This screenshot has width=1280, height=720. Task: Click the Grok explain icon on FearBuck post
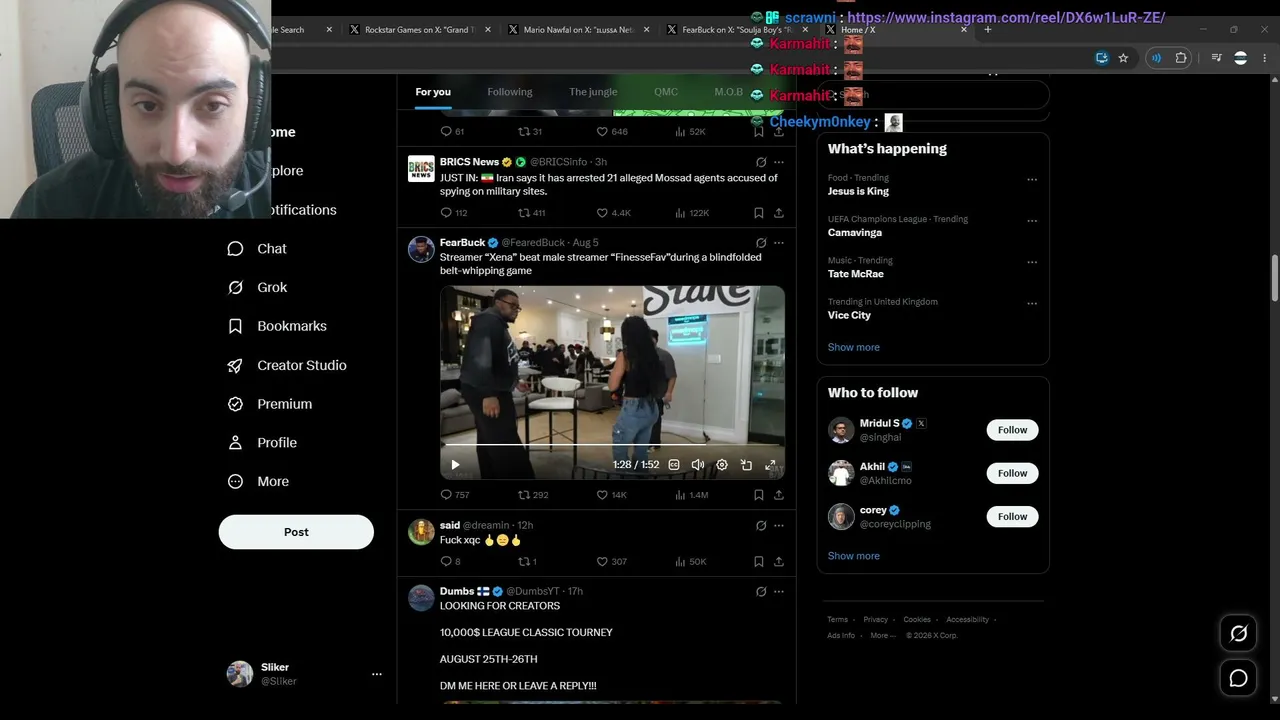click(761, 243)
